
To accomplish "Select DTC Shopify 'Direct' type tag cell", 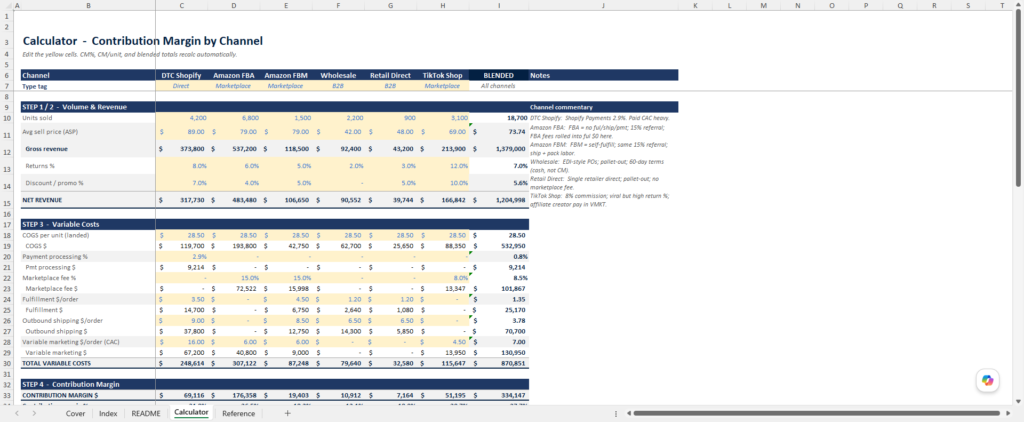I will pos(181,86).
